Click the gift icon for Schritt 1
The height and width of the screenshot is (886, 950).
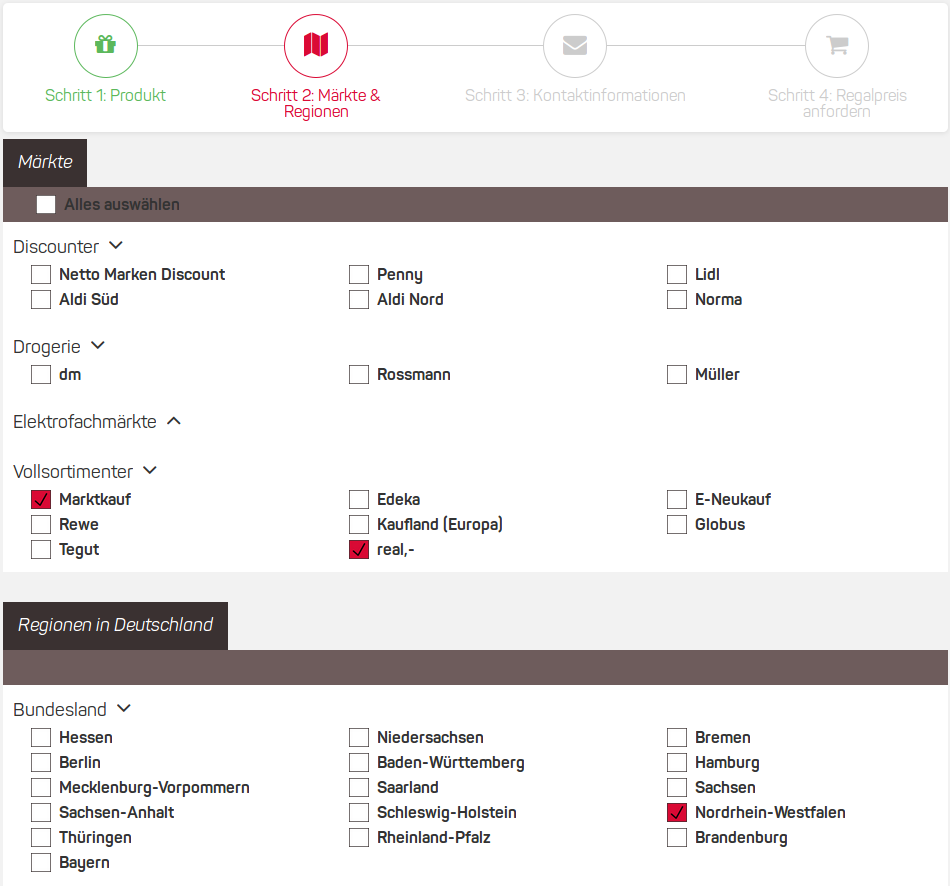pos(105,45)
